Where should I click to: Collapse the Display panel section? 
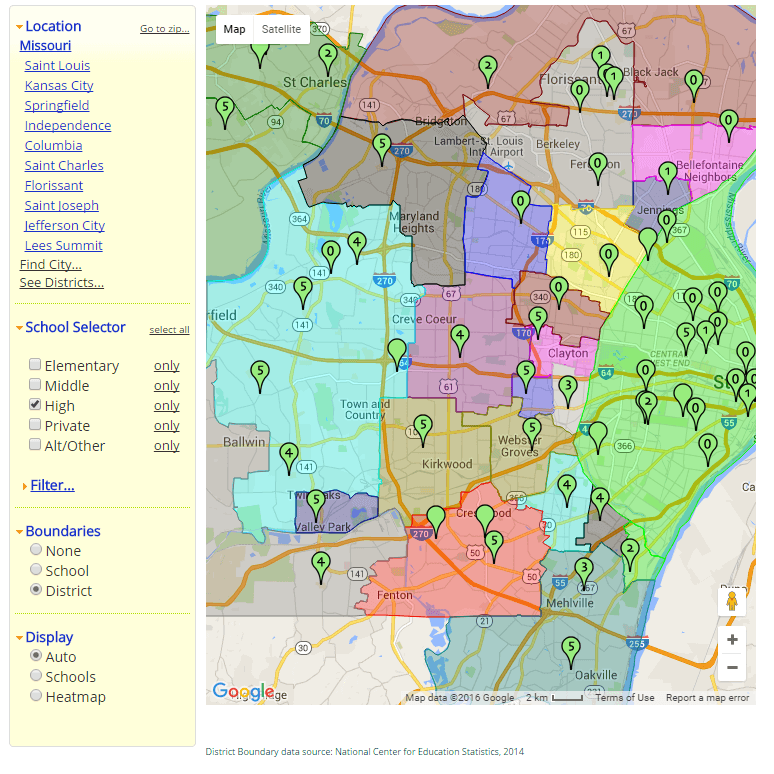coord(49,637)
